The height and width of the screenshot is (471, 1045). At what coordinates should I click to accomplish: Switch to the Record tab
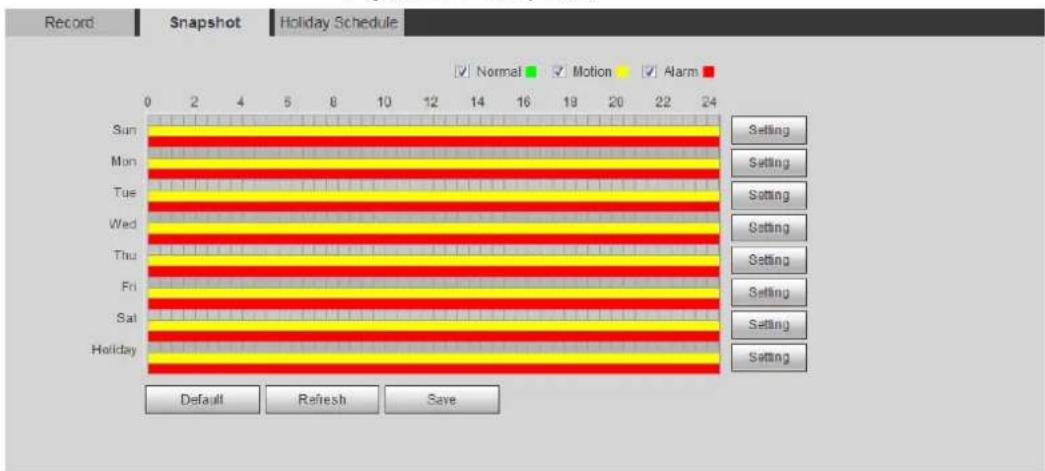tap(69, 23)
